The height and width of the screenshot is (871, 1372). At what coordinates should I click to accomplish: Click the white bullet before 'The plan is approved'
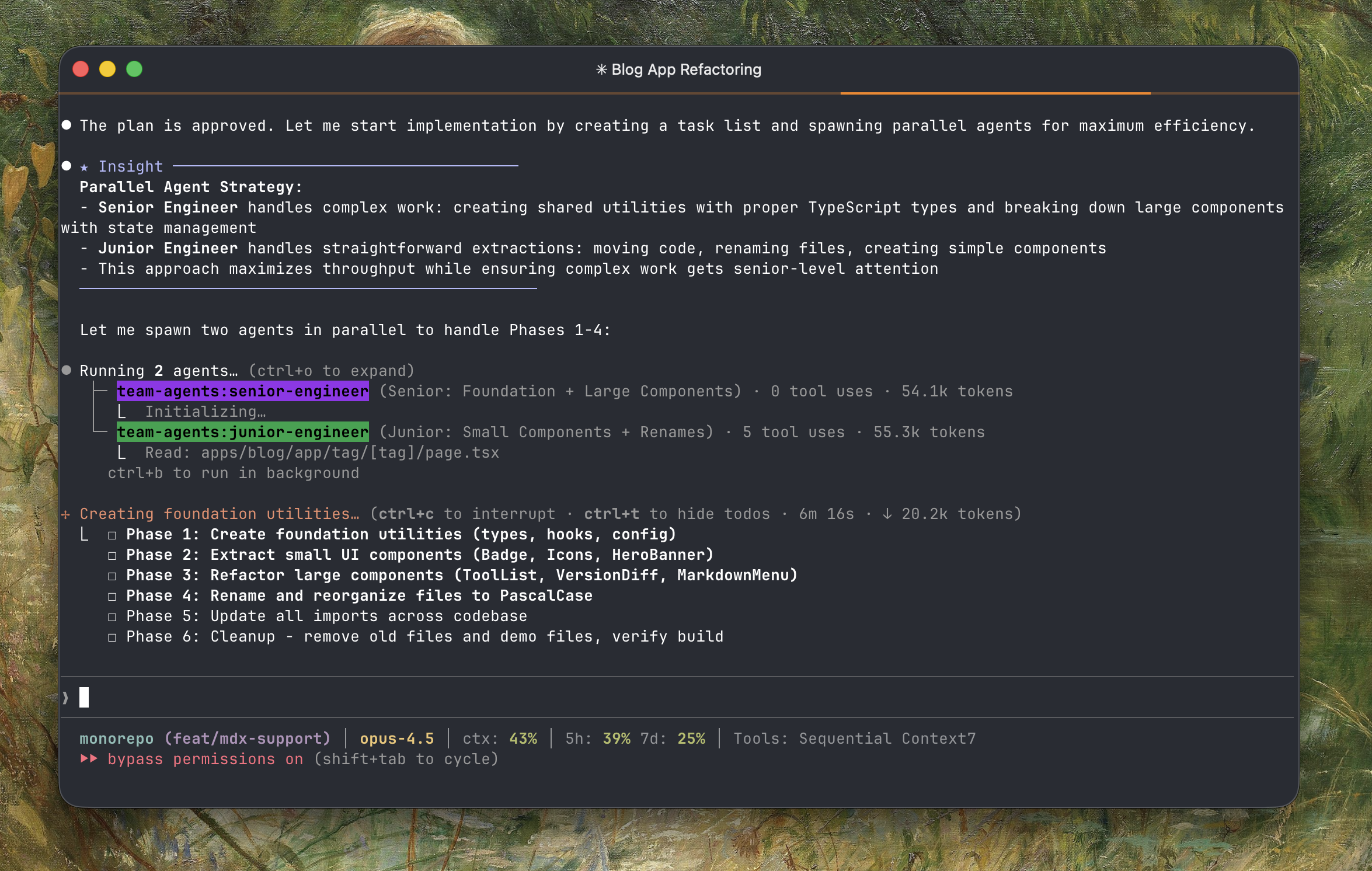coord(67,125)
